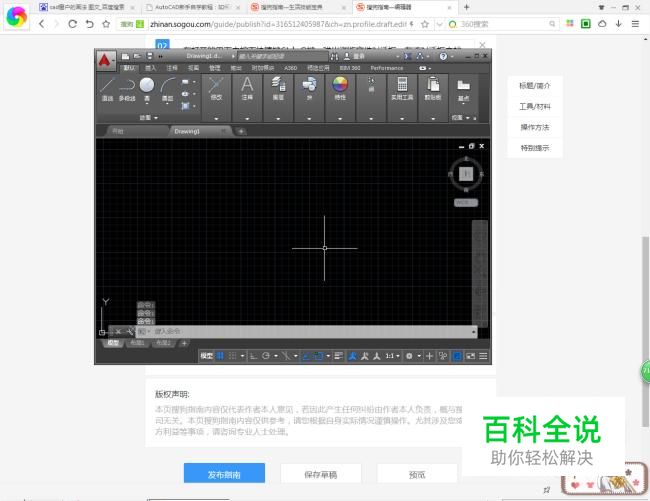Click the blue 发布指南 publish button
Screen dimensions: 650x501
point(224,473)
